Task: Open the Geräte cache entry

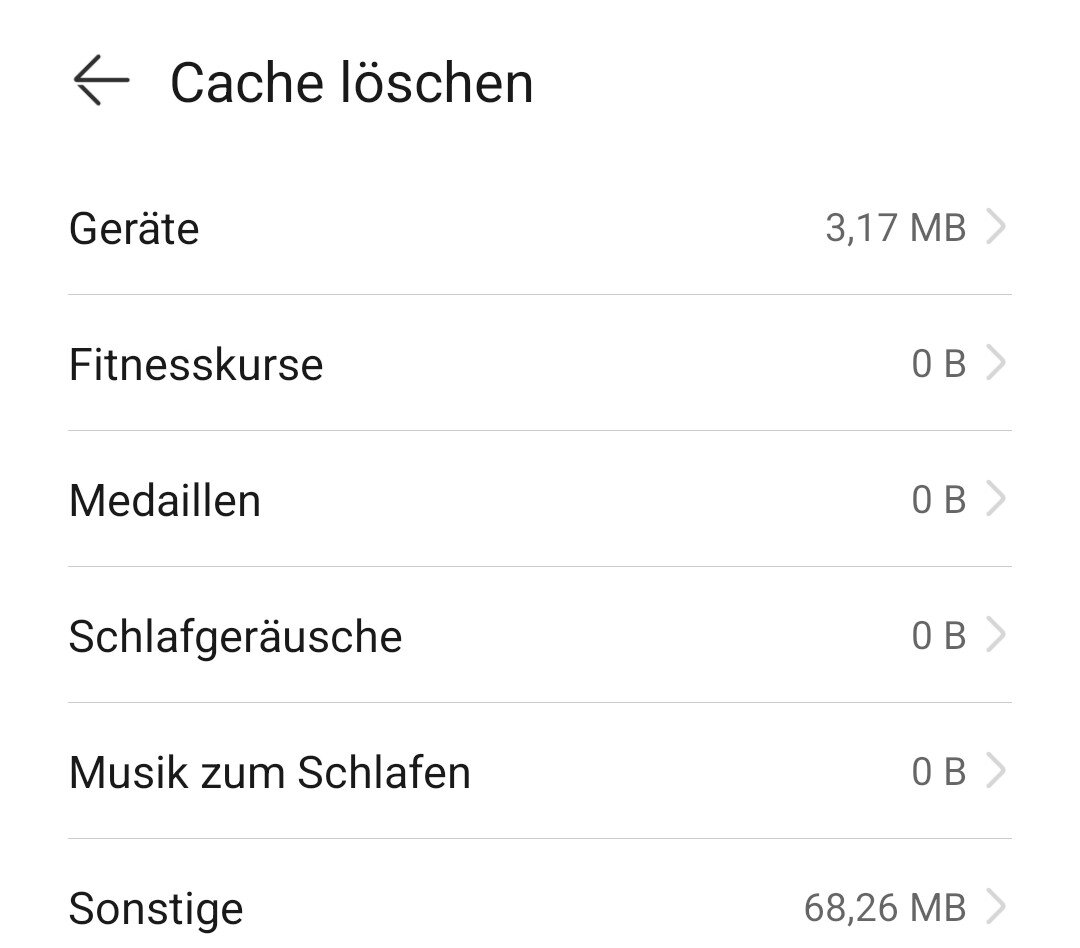Action: coord(540,227)
